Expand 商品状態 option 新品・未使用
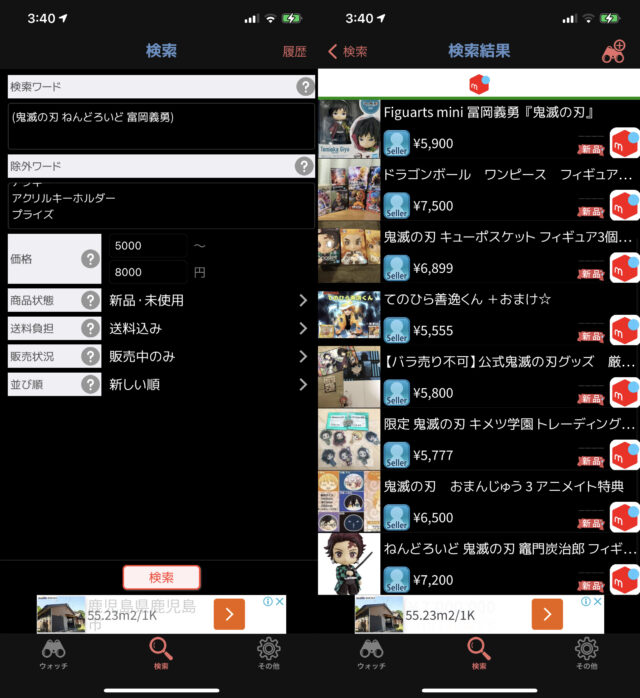This screenshot has height=698, width=640. click(208, 300)
